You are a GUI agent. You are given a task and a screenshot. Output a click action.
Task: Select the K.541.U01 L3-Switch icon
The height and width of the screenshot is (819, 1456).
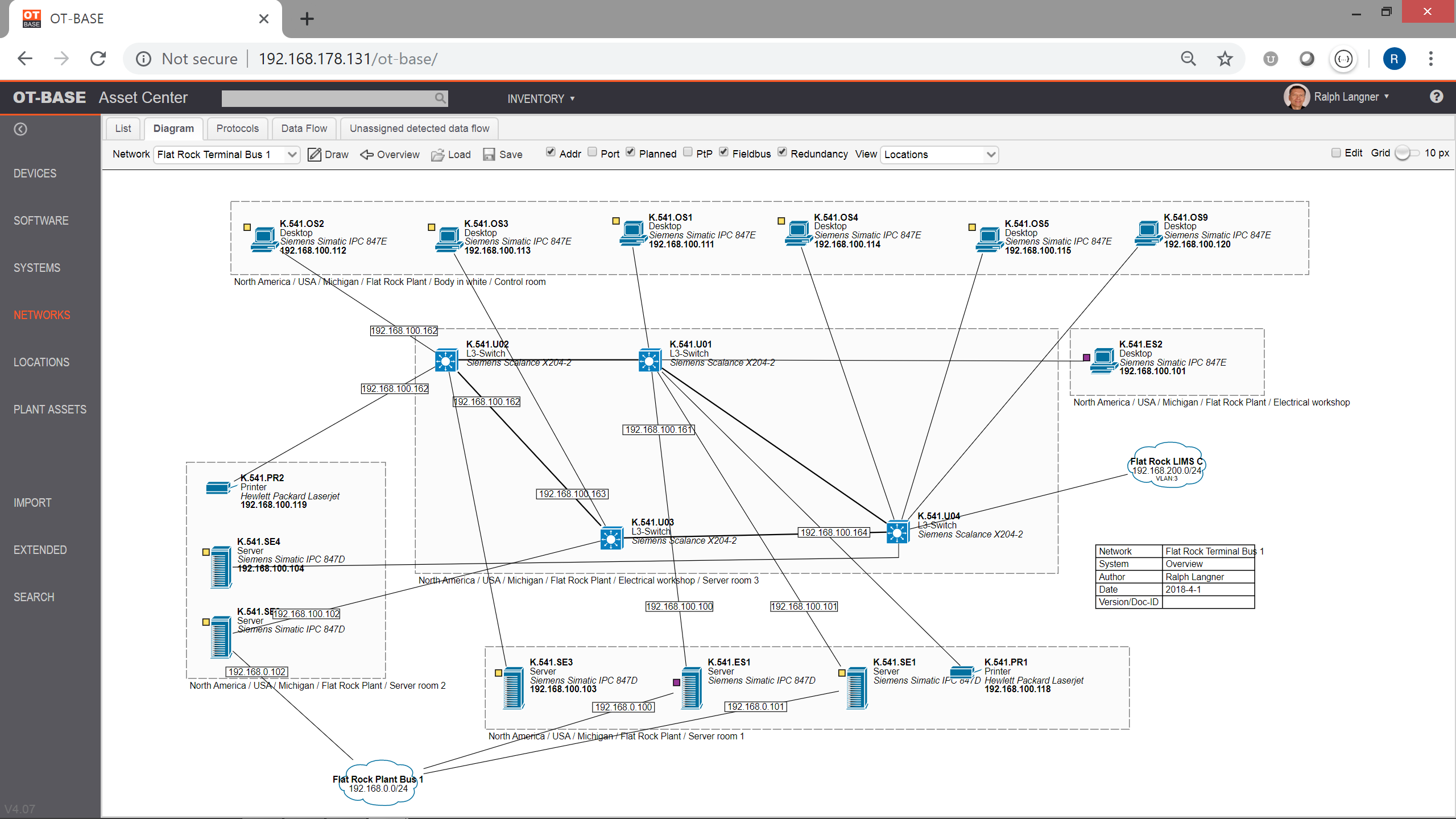[649, 360]
